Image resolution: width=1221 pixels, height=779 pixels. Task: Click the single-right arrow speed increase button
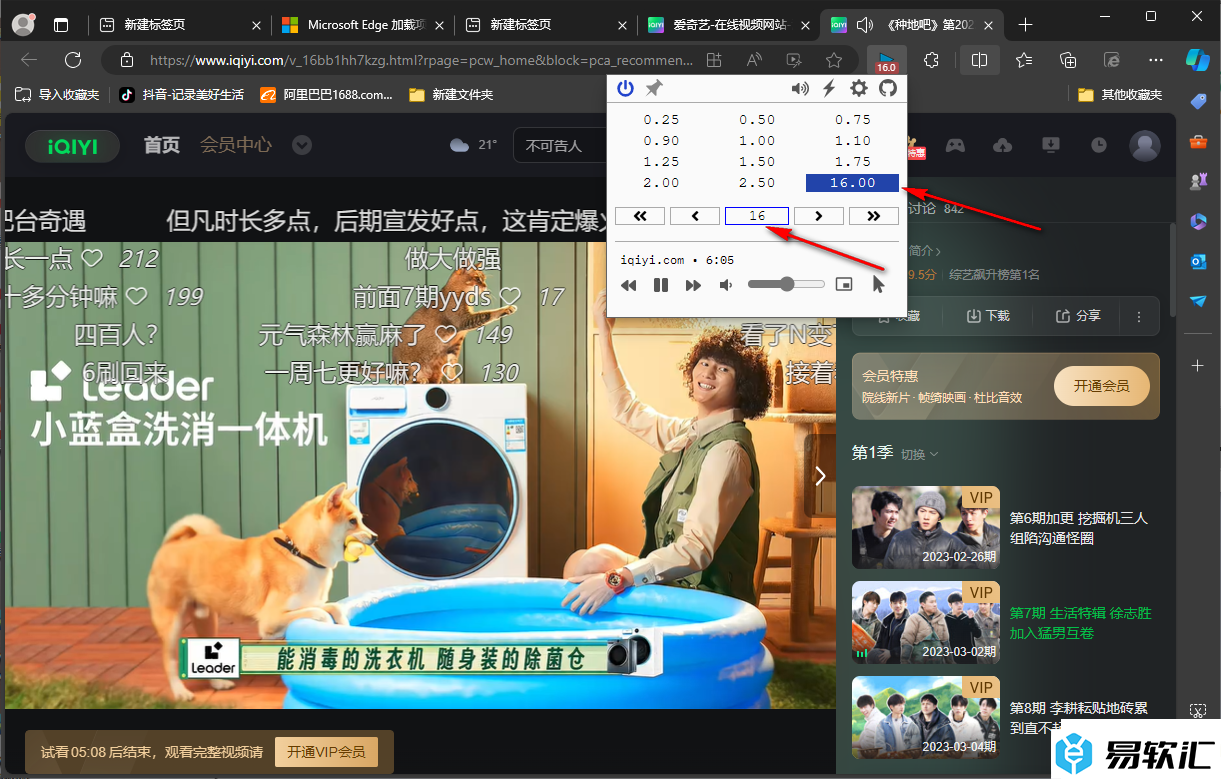coord(819,216)
